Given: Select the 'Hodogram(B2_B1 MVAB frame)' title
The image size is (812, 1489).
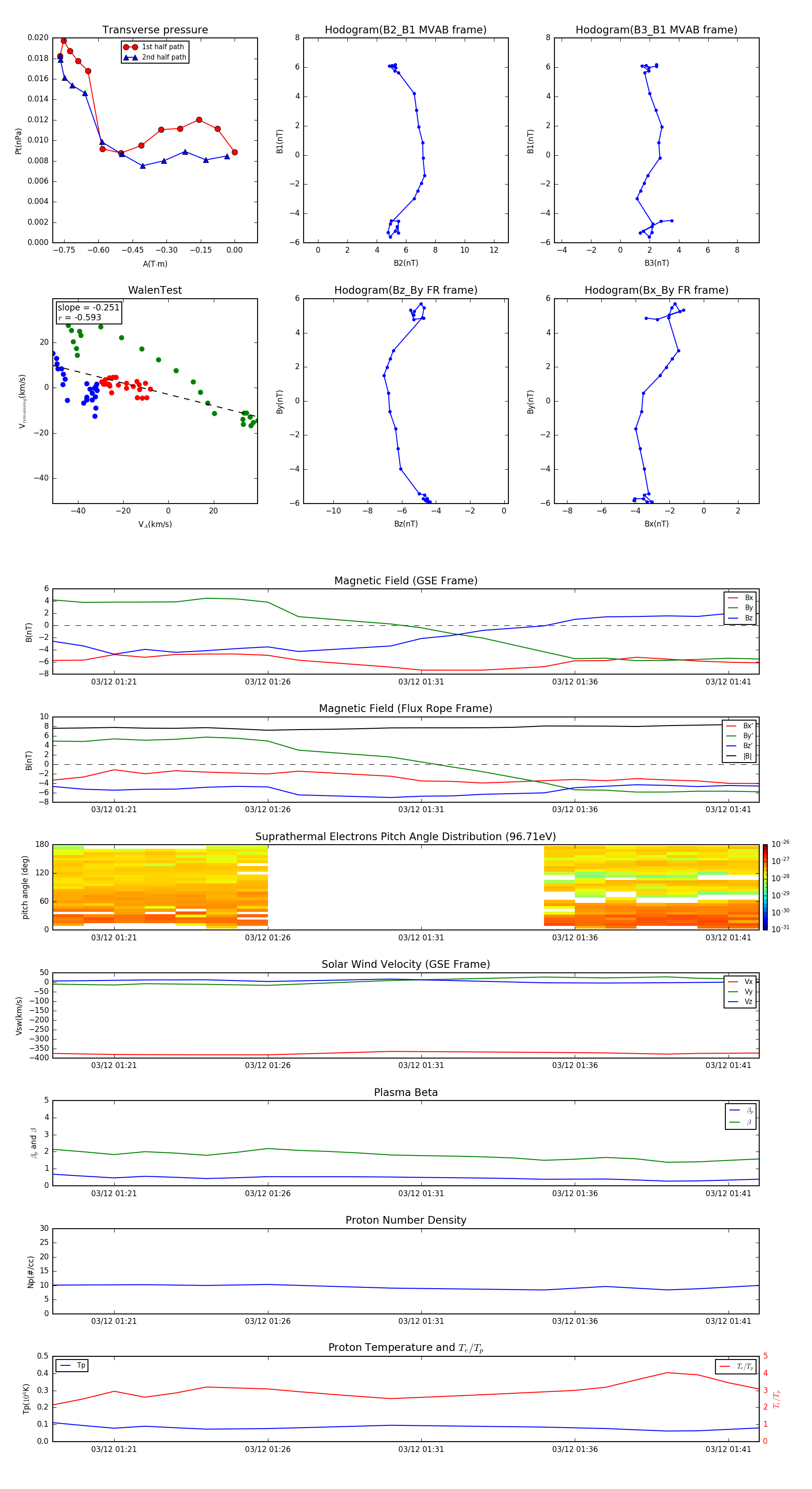Looking at the screenshot, I should point(406,30).
